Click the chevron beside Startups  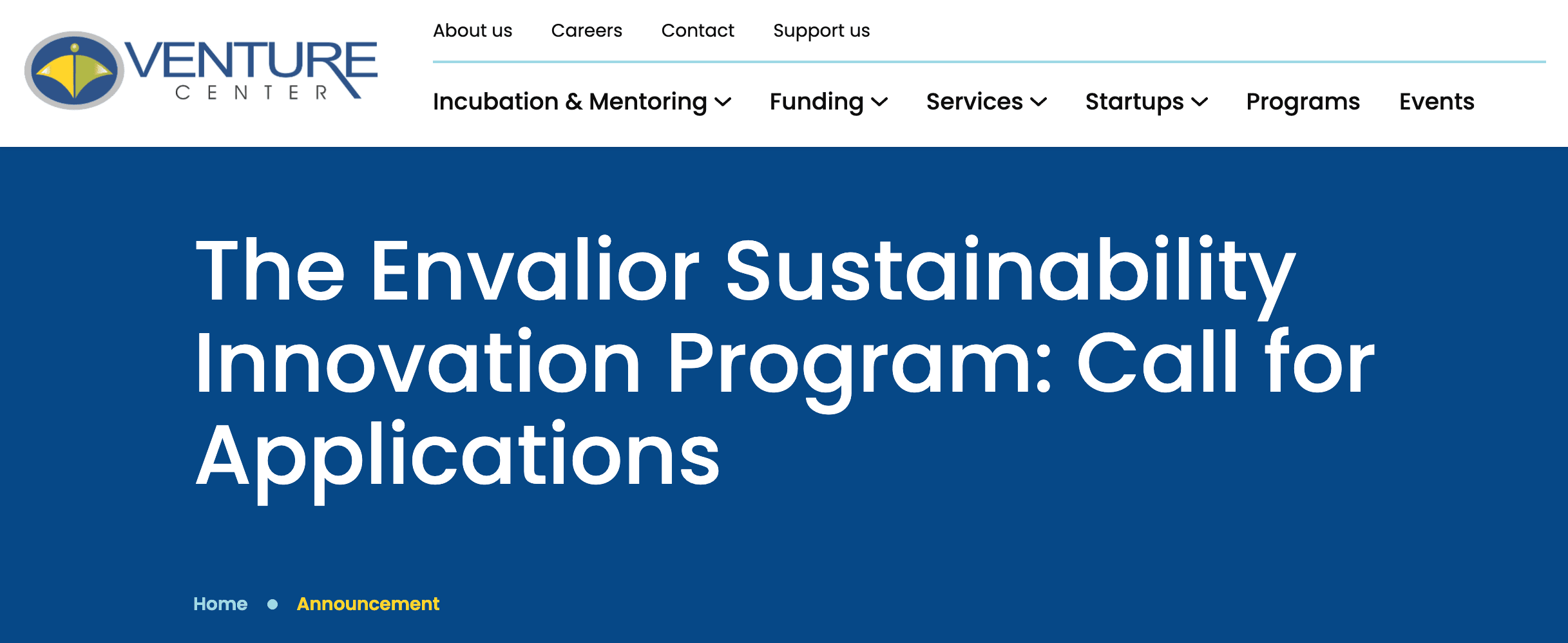point(1200,103)
